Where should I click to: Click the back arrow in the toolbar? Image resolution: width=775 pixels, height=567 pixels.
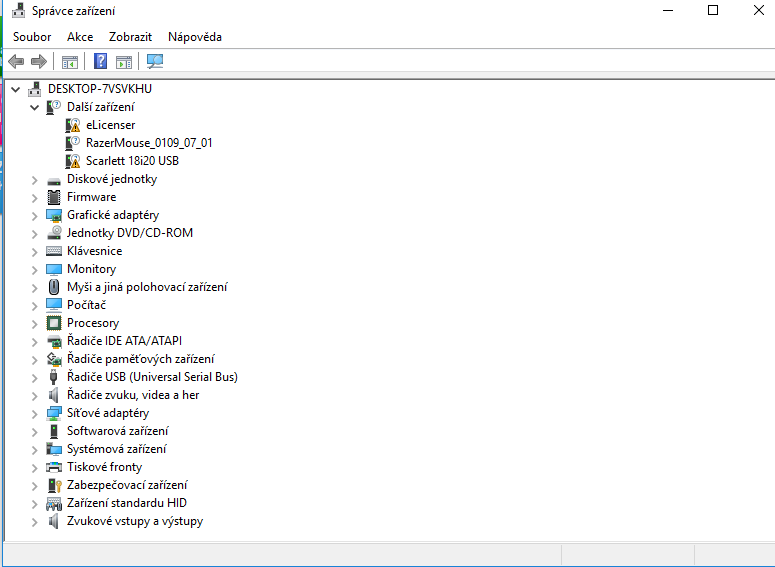(16, 62)
